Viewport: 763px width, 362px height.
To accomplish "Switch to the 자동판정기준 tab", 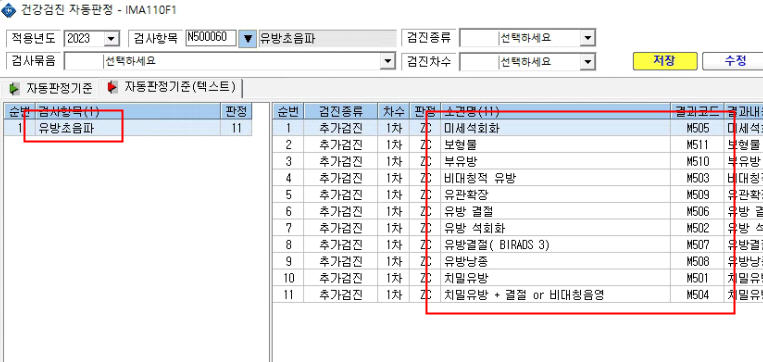I will [x=50, y=88].
